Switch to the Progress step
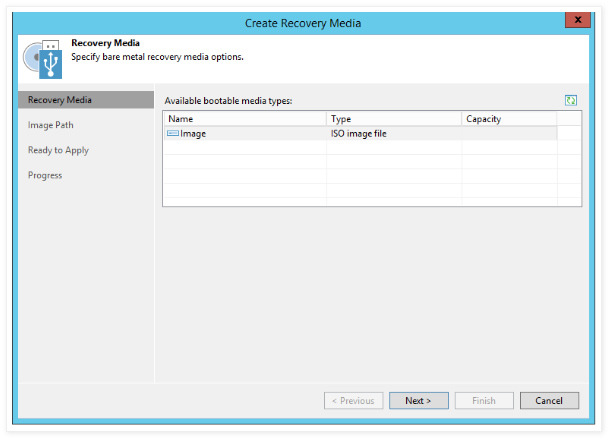 tap(45, 175)
